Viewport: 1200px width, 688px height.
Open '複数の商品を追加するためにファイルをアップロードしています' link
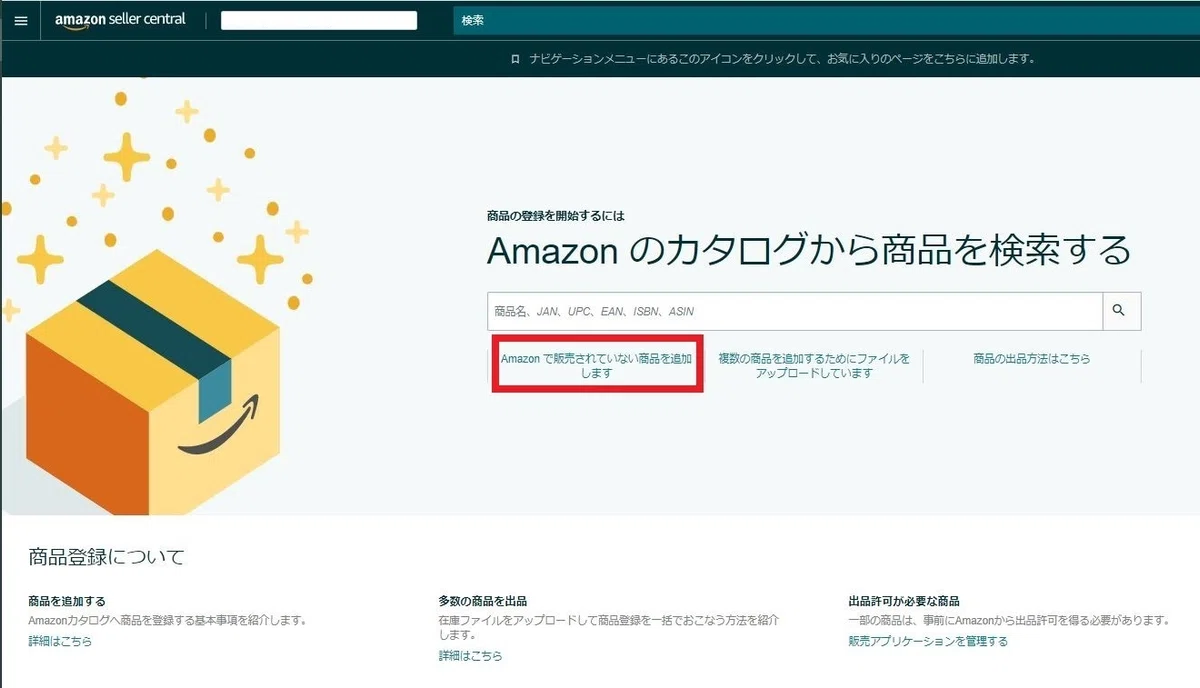[814, 365]
